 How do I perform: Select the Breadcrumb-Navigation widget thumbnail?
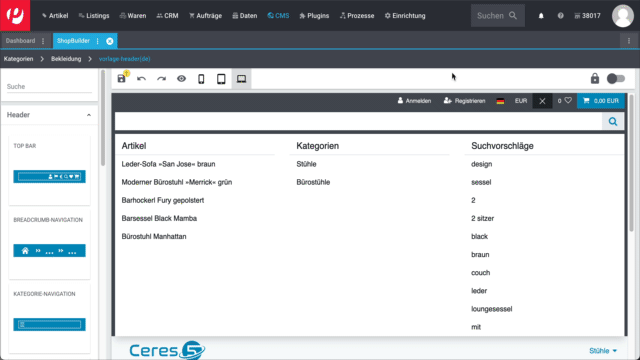coord(49,251)
